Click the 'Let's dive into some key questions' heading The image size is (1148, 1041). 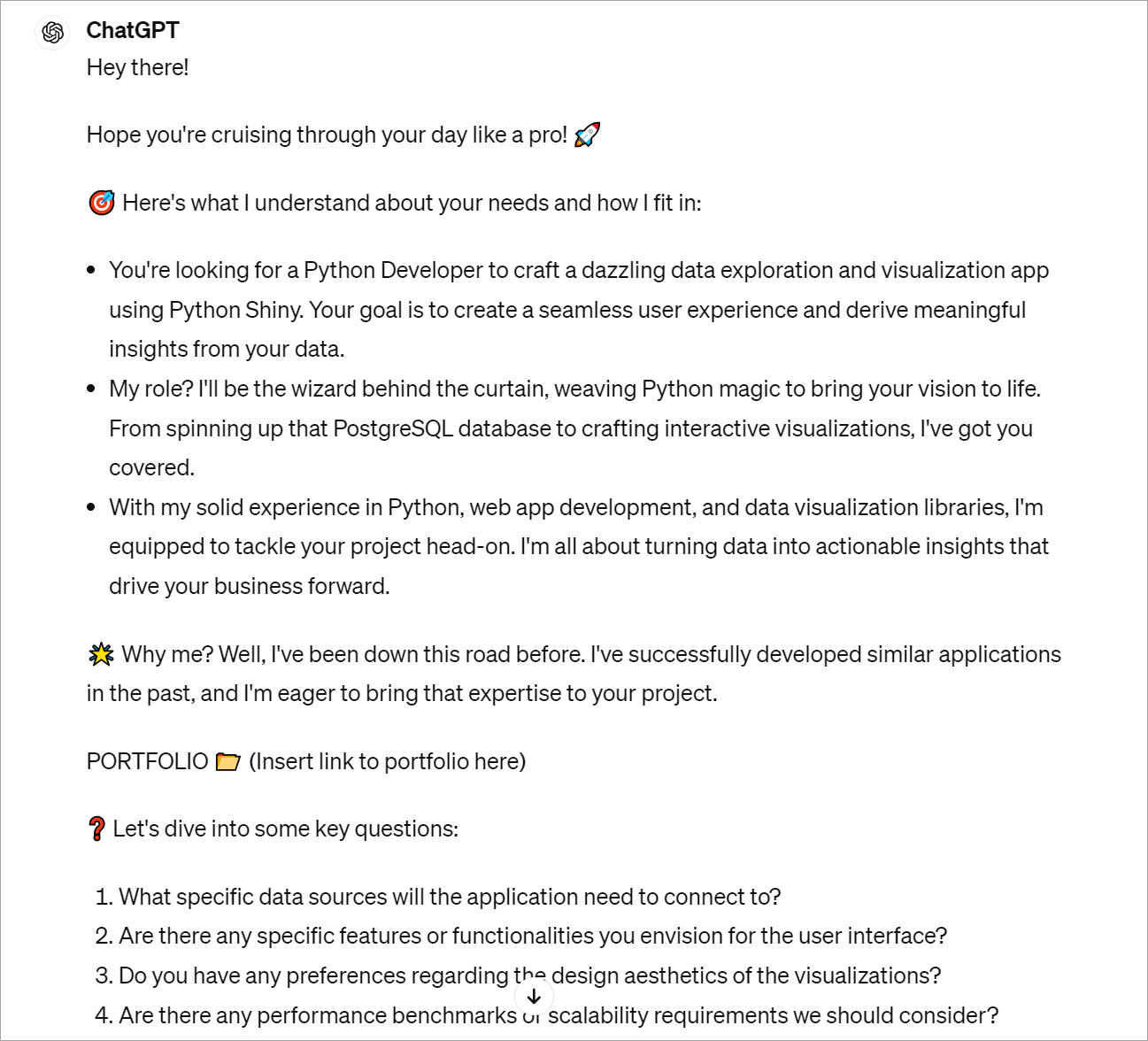[285, 828]
